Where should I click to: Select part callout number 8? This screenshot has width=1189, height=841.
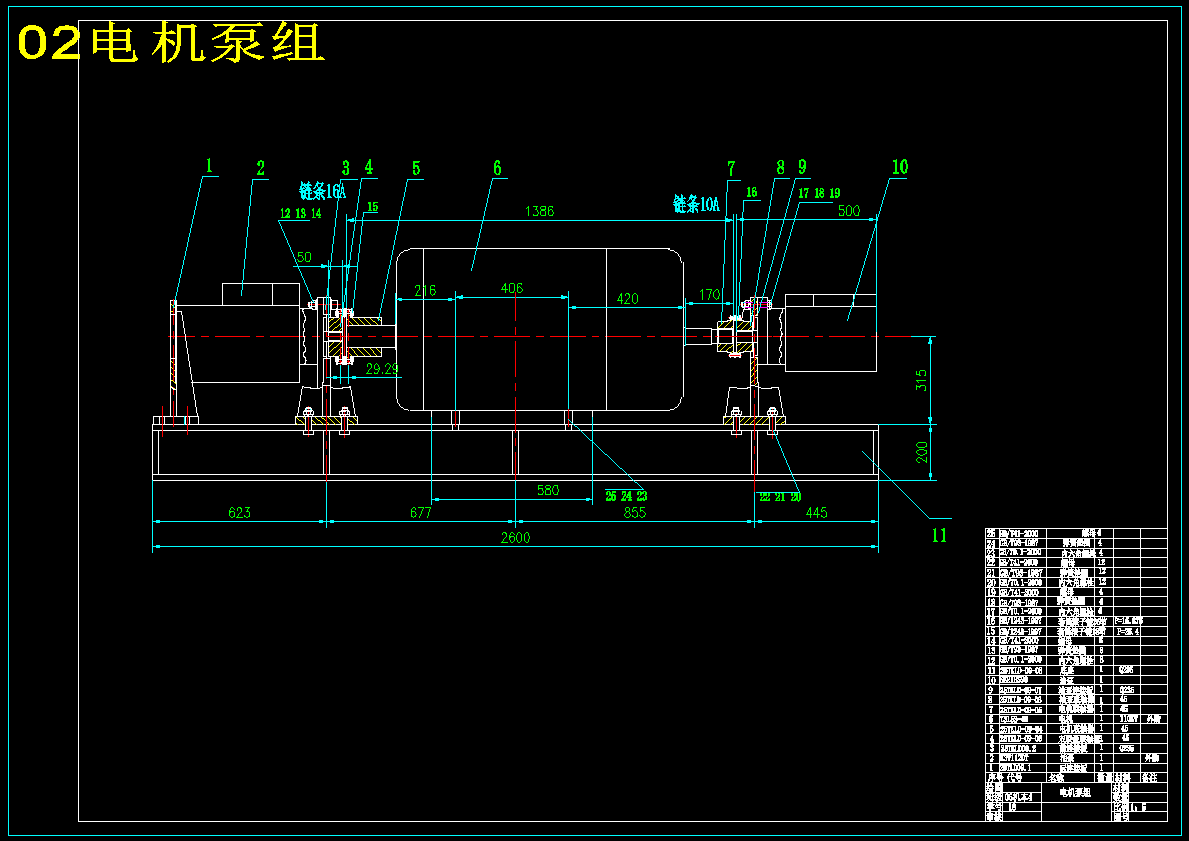780,167
